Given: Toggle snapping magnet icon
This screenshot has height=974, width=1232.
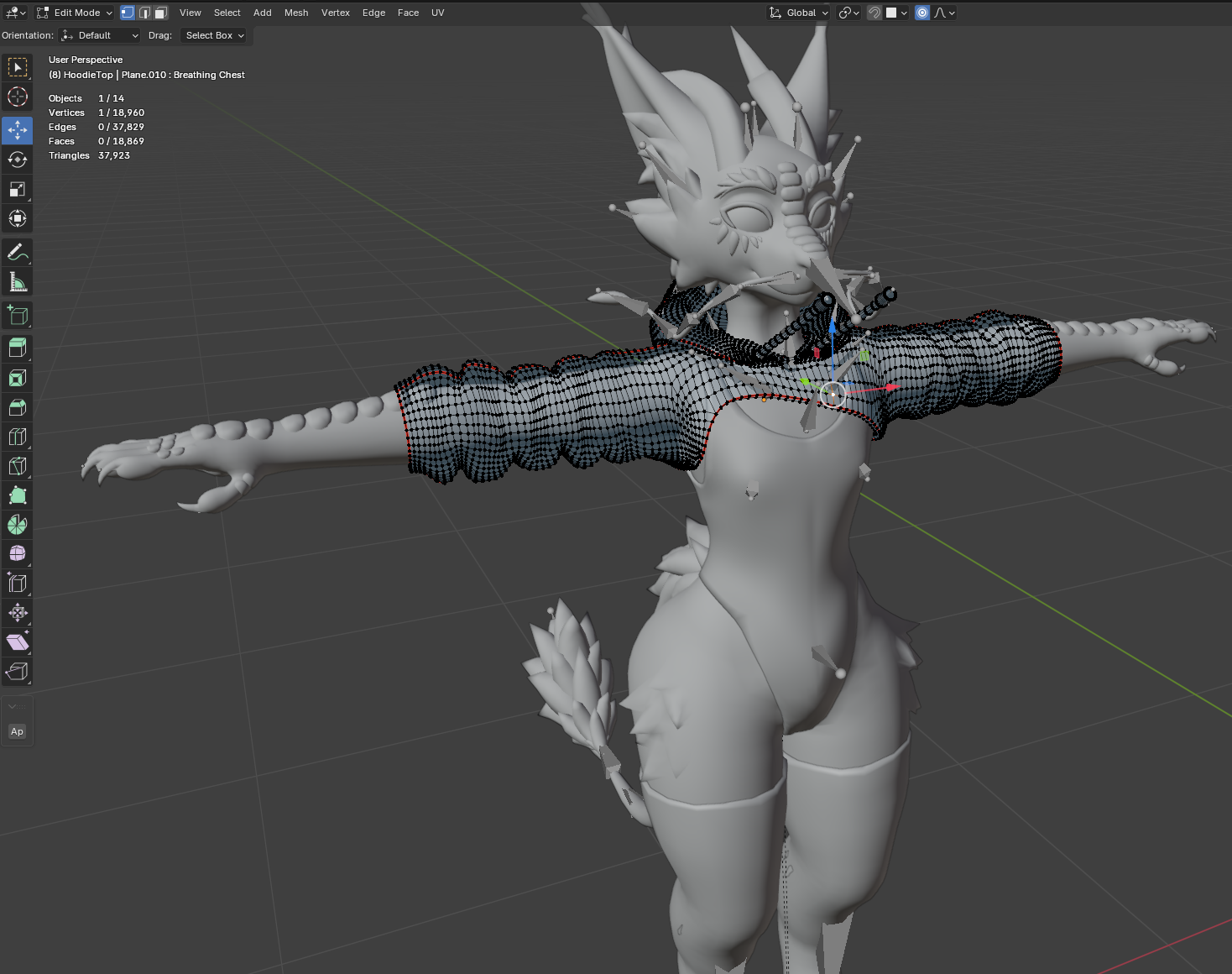Looking at the screenshot, I should 874,13.
